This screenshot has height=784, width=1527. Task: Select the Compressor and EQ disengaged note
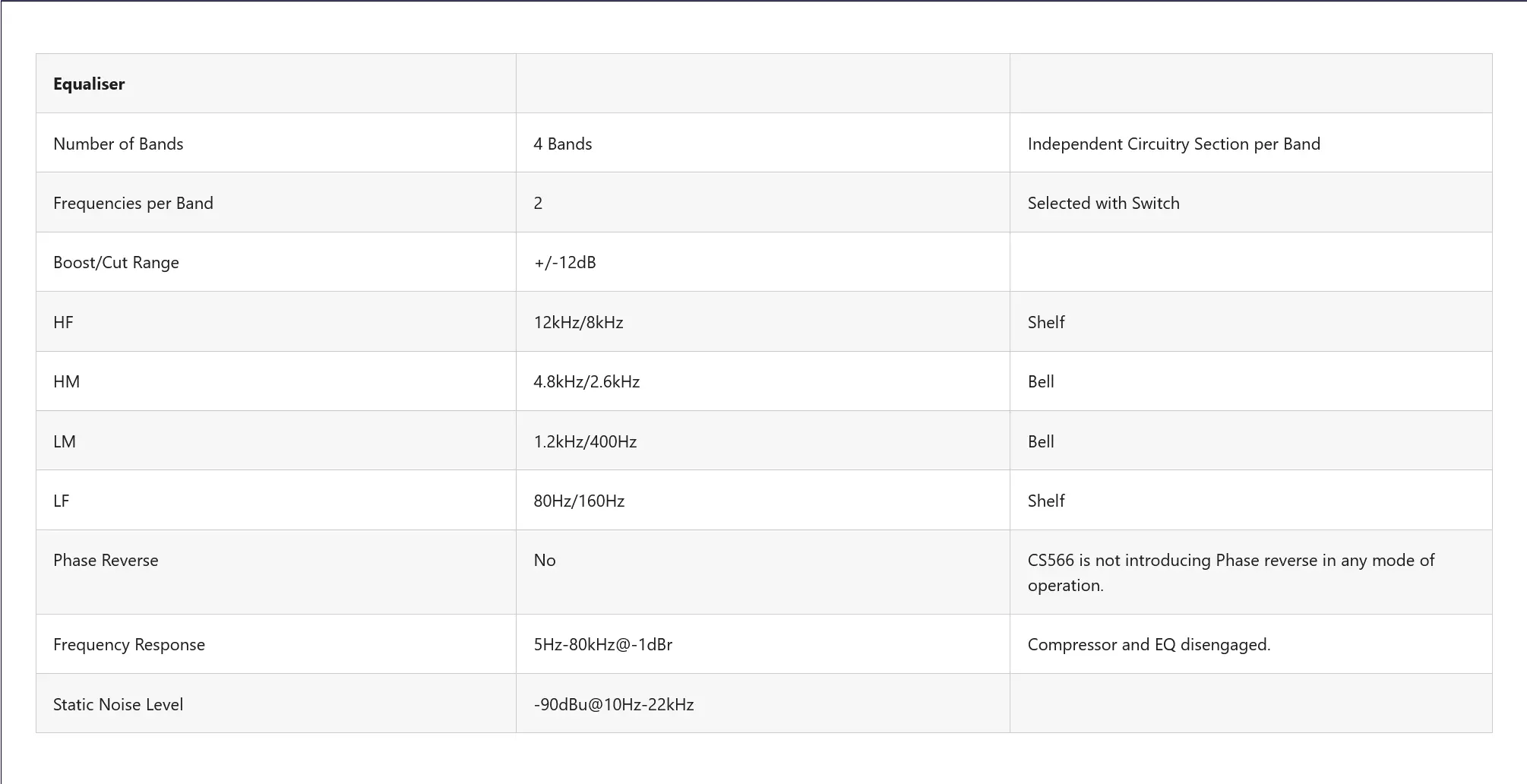pos(1149,645)
